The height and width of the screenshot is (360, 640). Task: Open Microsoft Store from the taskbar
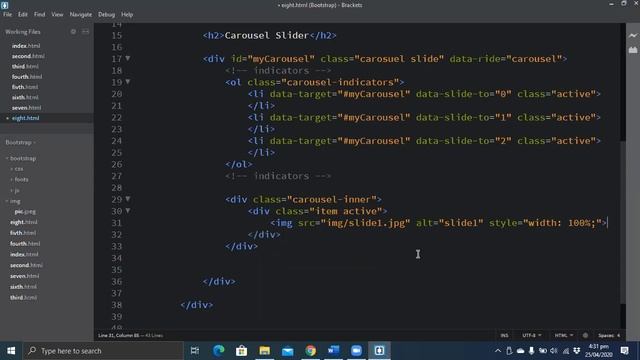point(241,351)
